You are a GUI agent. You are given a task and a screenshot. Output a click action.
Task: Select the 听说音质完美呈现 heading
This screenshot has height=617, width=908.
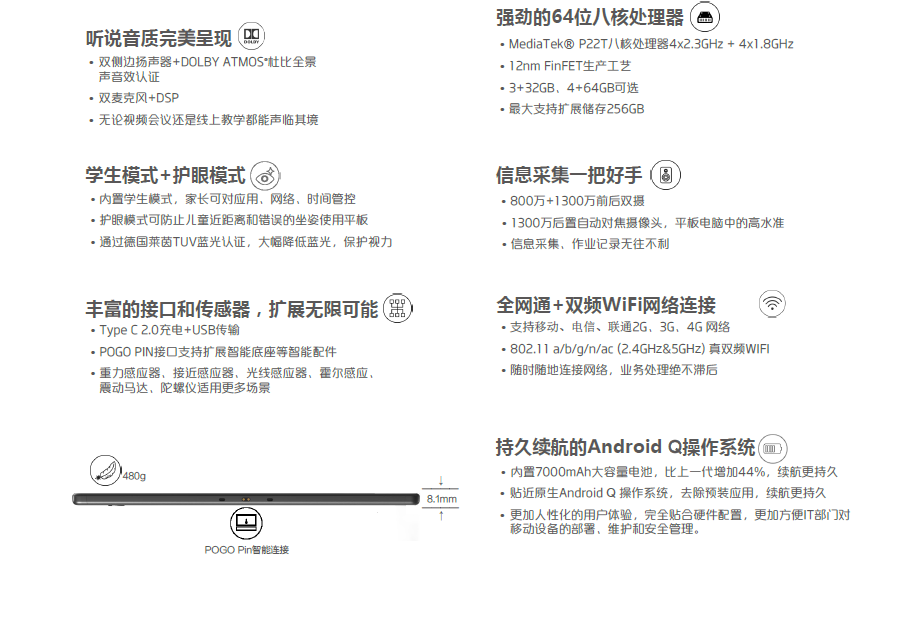(160, 39)
